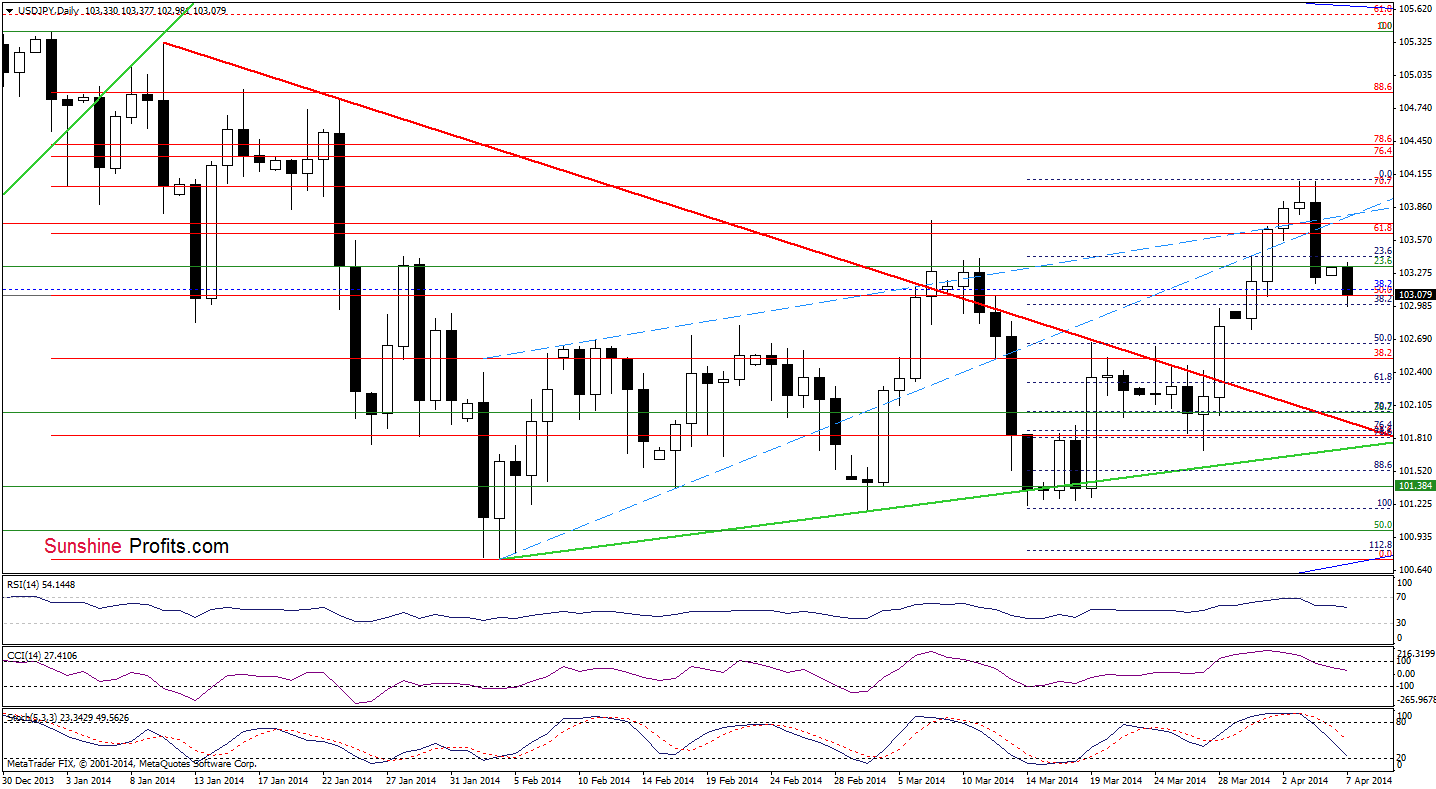This screenshot has width=1436, height=789.
Task: Click the 14 Feb 2014 date label
Action: [670, 780]
